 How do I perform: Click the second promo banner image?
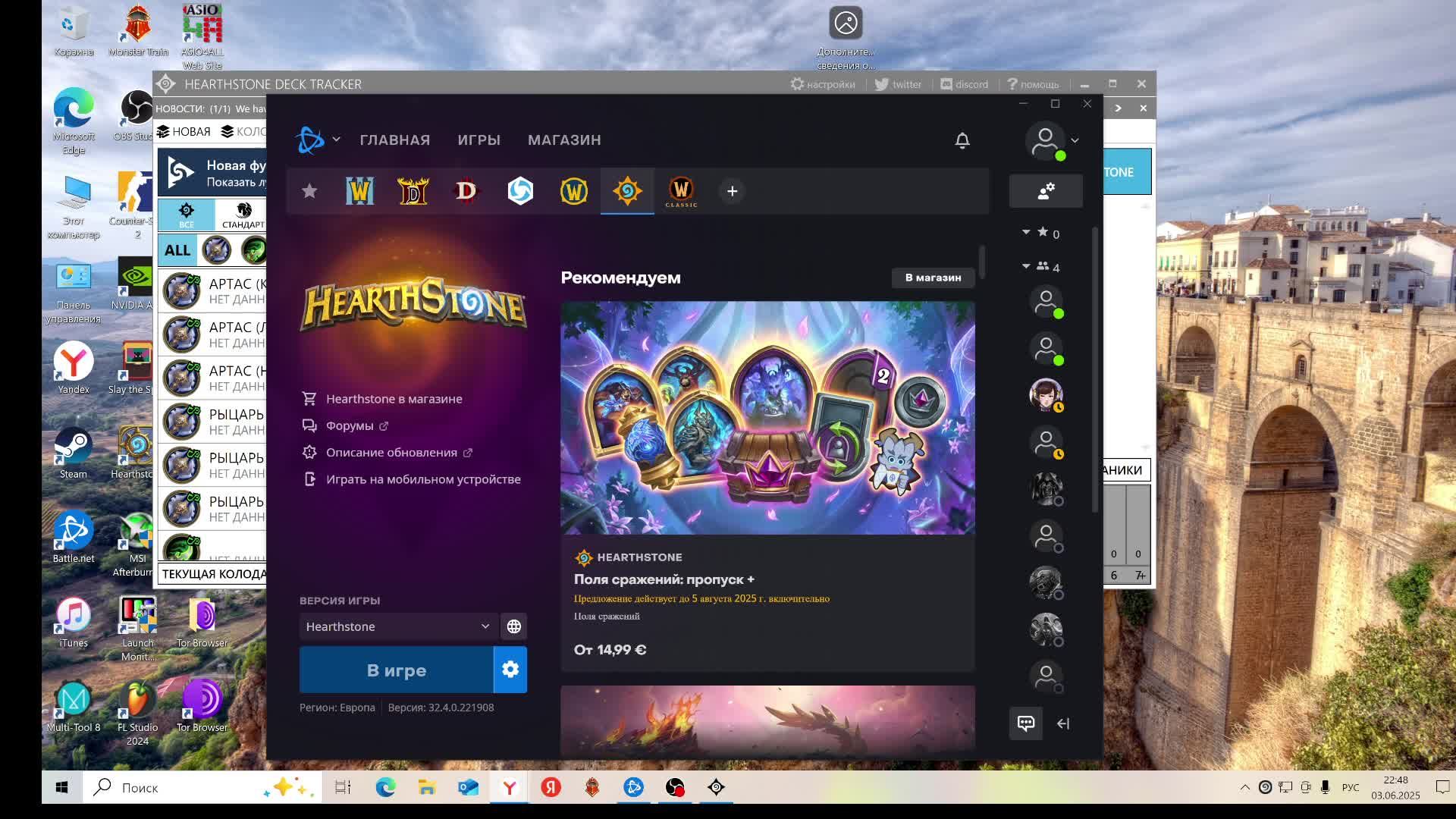pyautogui.click(x=767, y=720)
